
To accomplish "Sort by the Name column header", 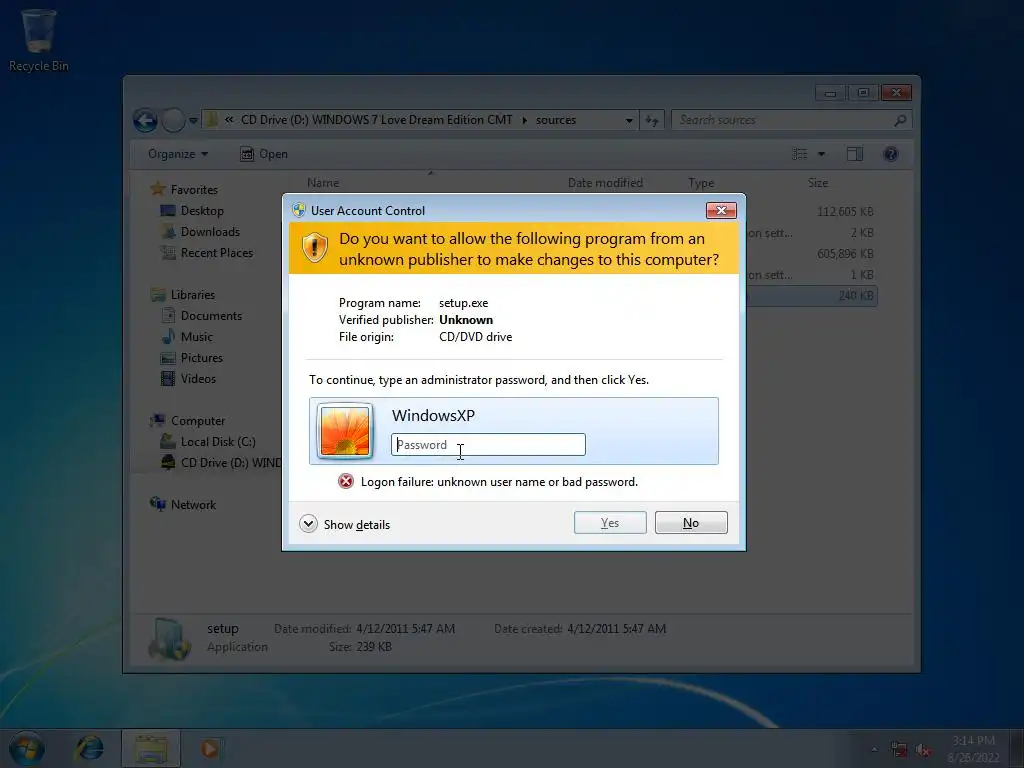I will [x=323, y=183].
